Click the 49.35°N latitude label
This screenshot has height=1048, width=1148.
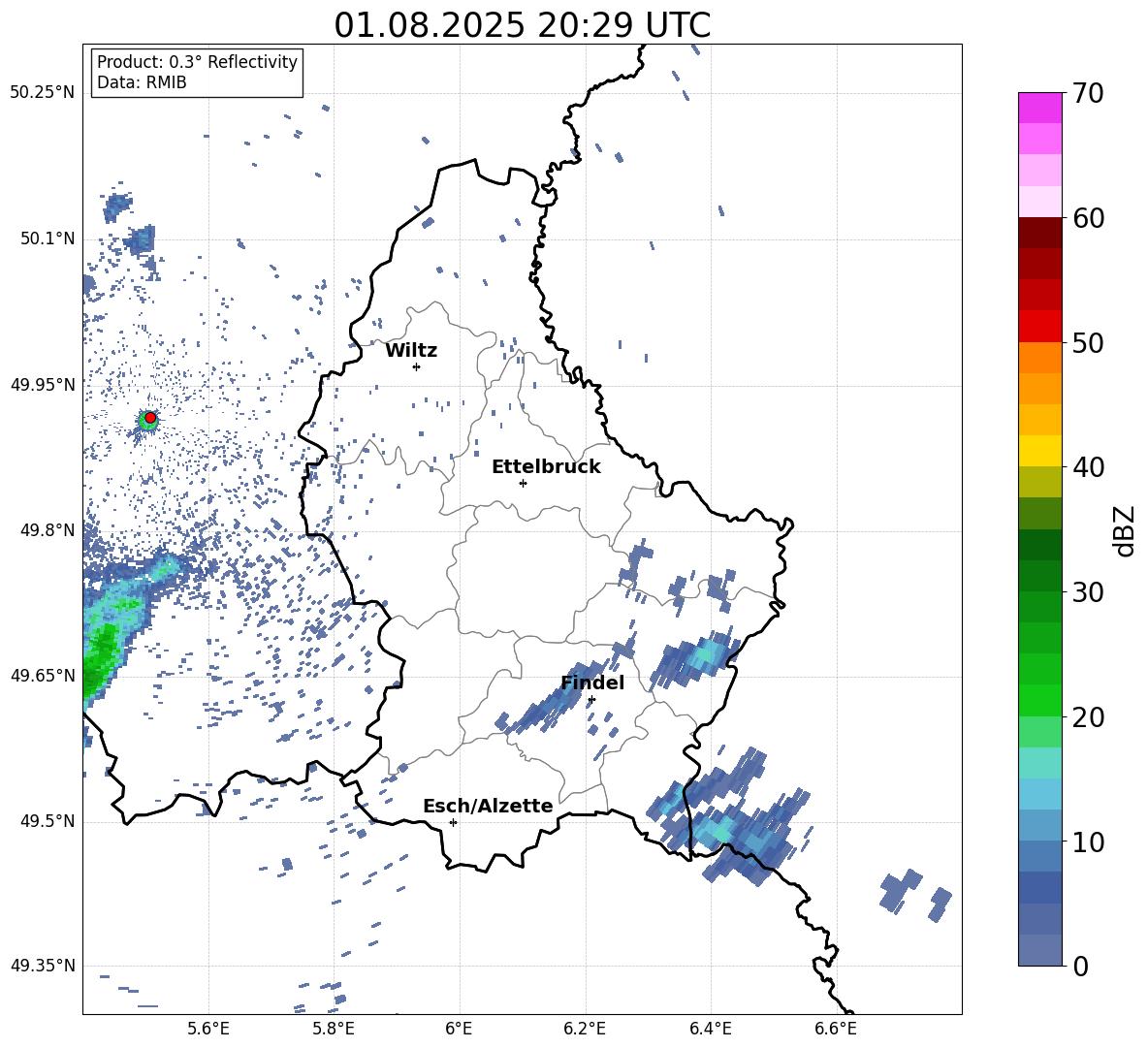click(x=43, y=966)
